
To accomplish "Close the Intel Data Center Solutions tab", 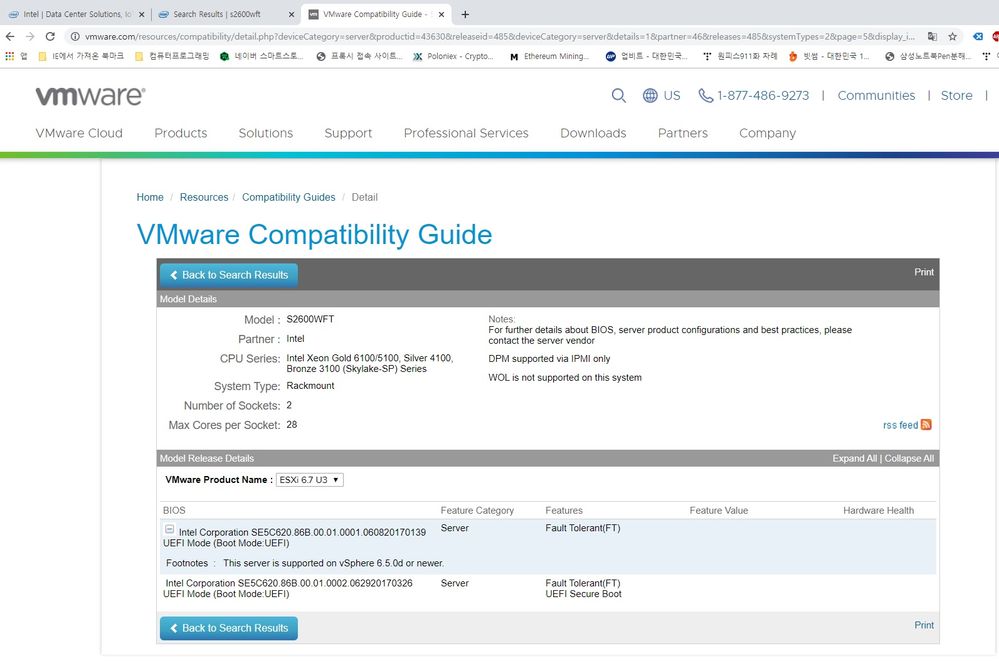I will (x=141, y=14).
